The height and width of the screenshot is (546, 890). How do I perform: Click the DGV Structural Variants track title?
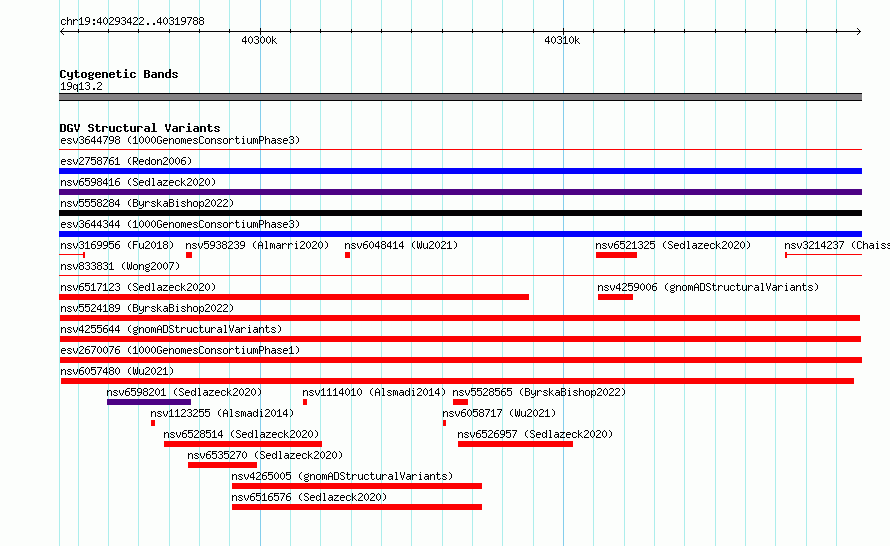[140, 128]
